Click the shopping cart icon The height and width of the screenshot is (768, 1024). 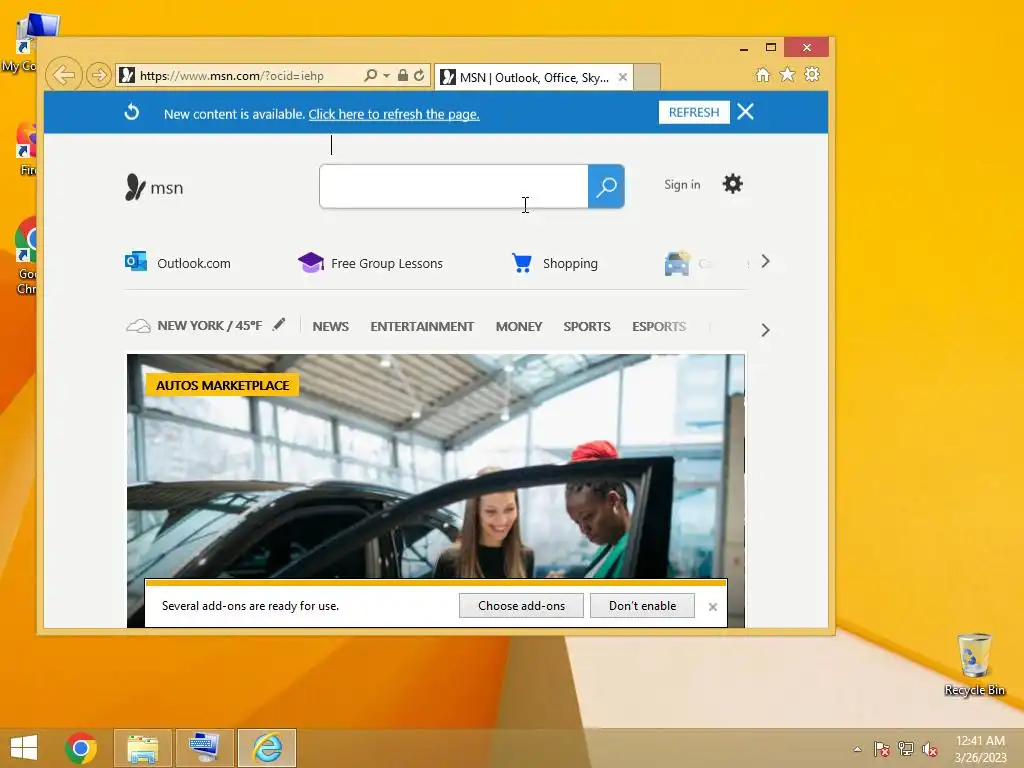522,263
